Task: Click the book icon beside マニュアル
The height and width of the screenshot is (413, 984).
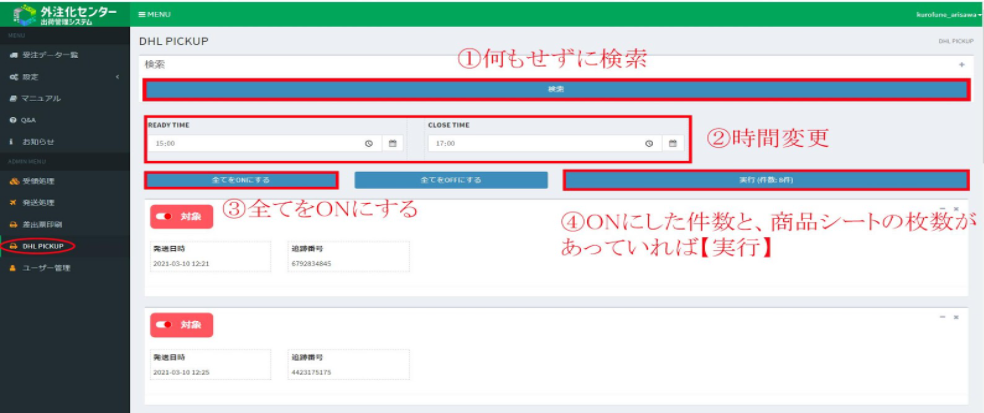Action: pos(13,99)
